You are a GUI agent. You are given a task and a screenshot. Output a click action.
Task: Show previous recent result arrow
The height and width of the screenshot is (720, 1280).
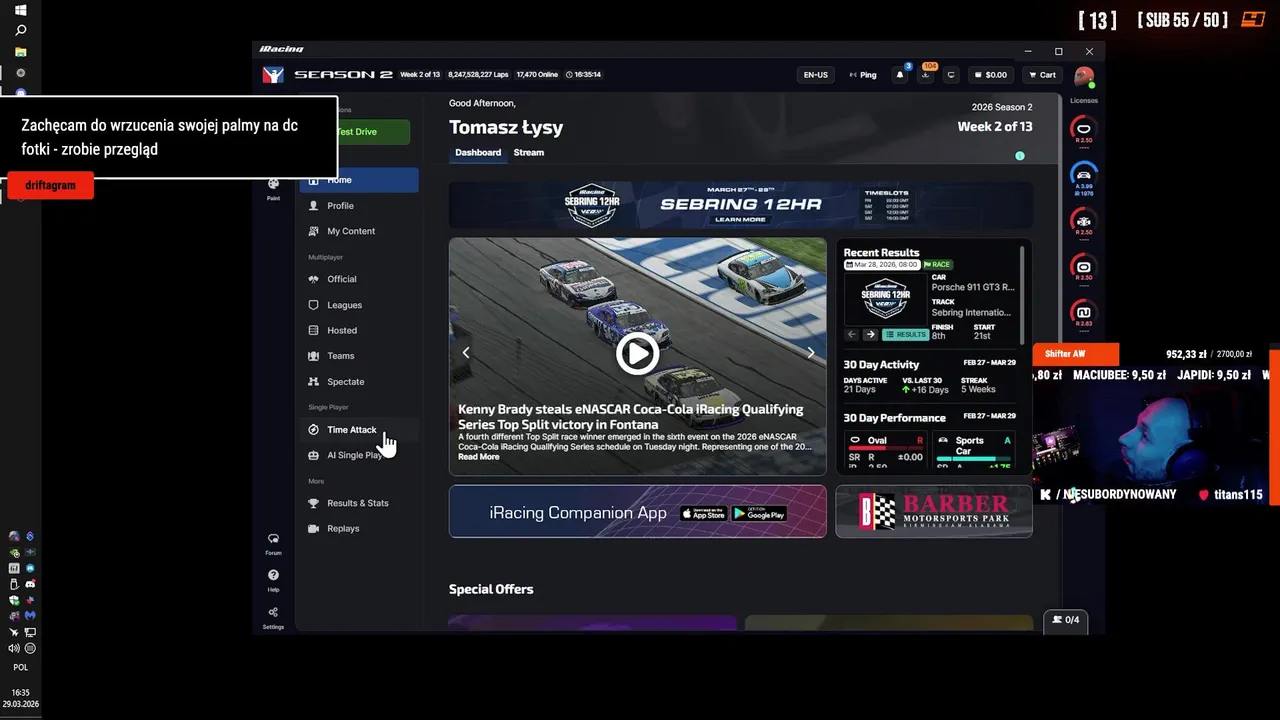pos(852,335)
